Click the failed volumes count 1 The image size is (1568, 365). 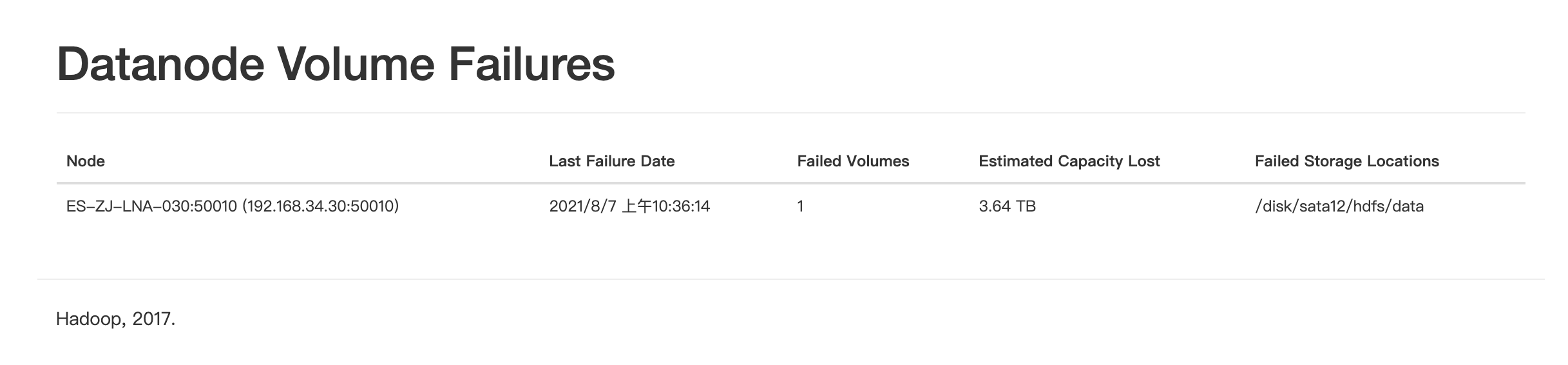click(800, 206)
